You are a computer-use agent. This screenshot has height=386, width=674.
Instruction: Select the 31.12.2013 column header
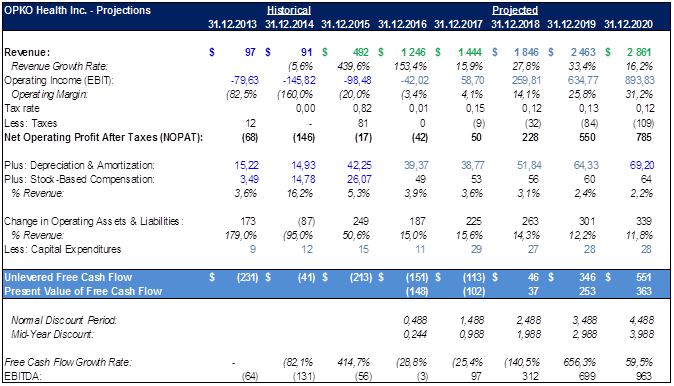(232, 24)
